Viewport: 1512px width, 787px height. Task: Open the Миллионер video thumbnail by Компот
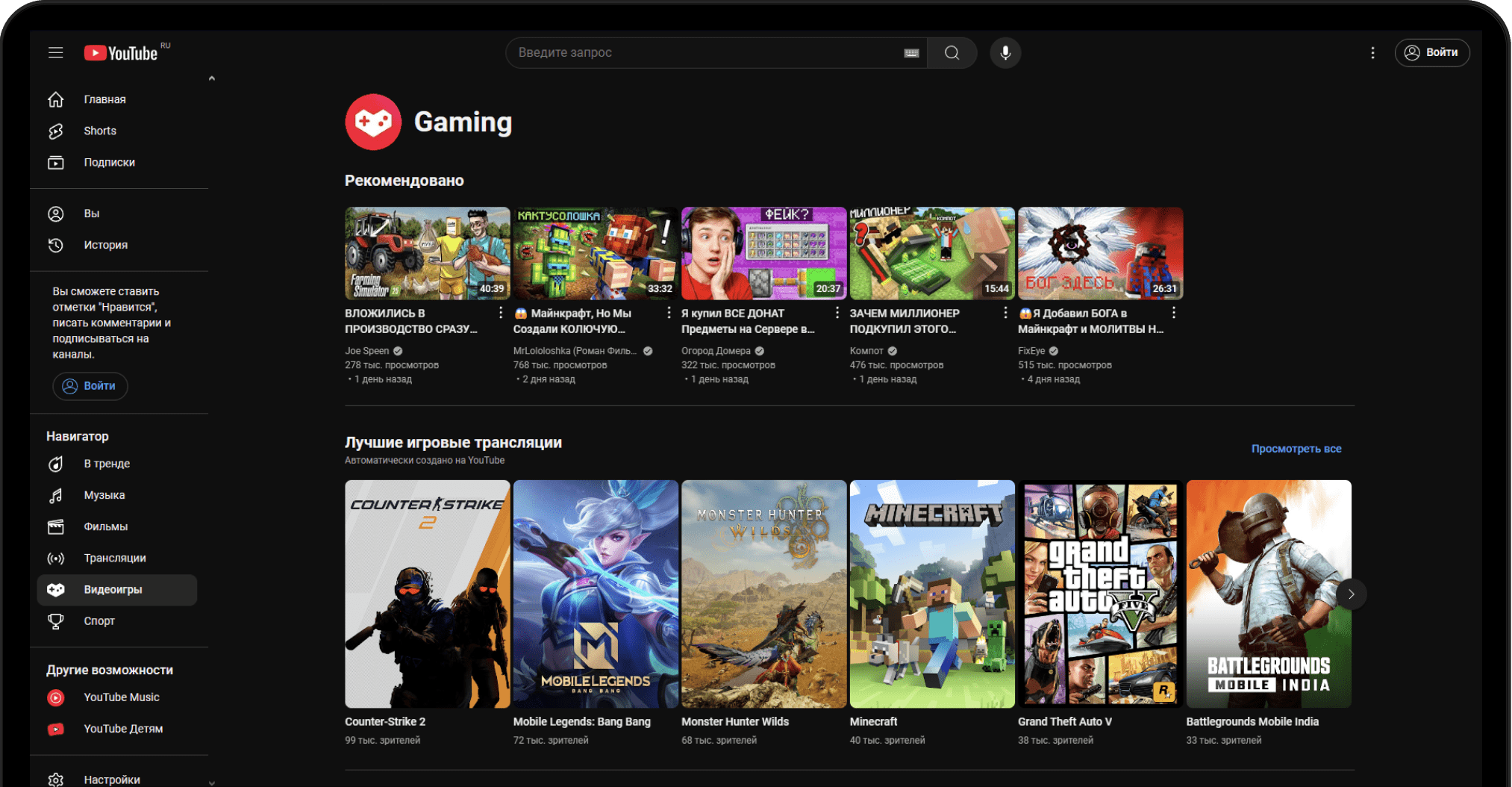click(932, 253)
